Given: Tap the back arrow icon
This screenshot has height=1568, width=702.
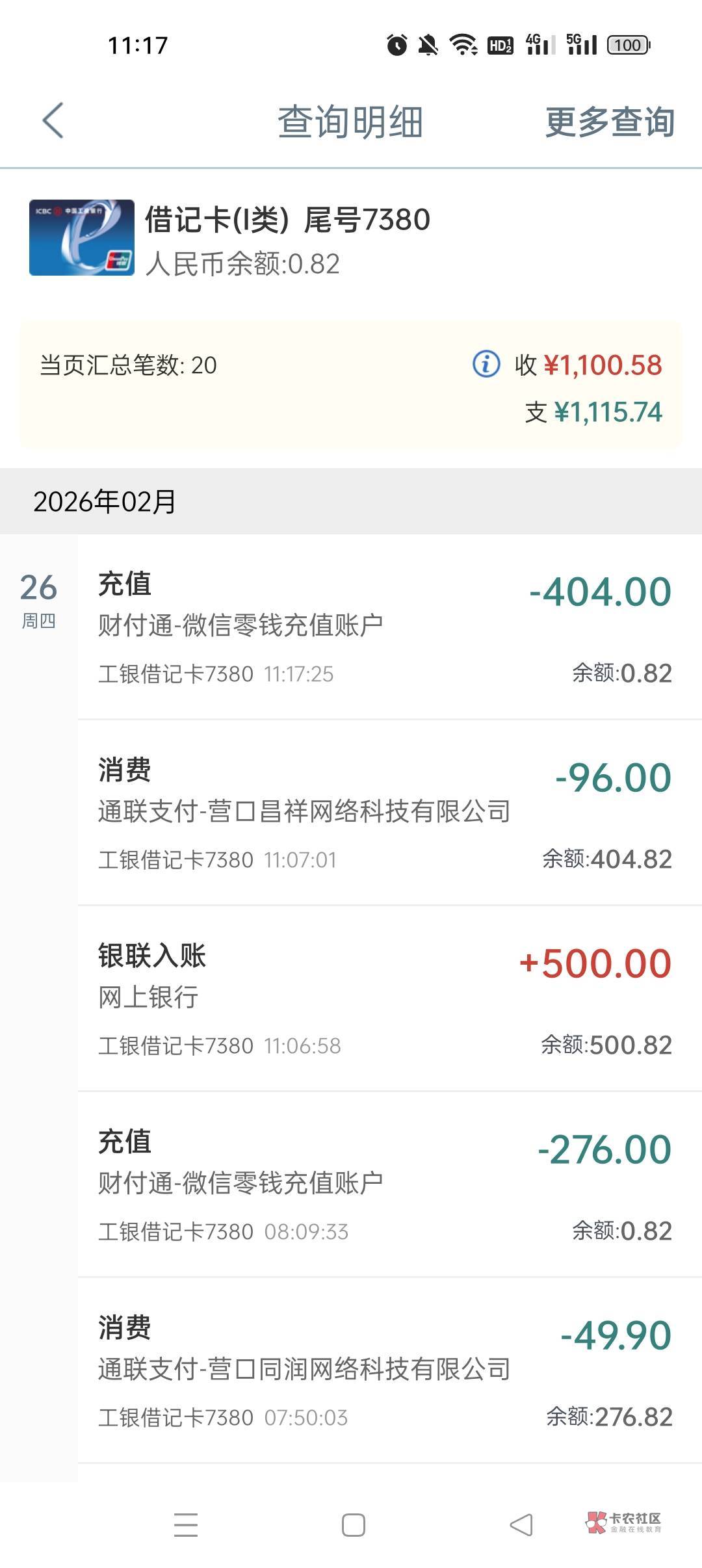Looking at the screenshot, I should pos(53,121).
